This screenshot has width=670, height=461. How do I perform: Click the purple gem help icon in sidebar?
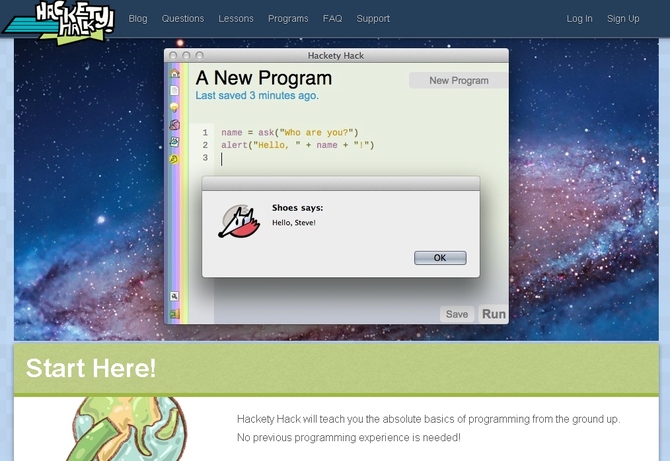pyautogui.click(x=174, y=125)
